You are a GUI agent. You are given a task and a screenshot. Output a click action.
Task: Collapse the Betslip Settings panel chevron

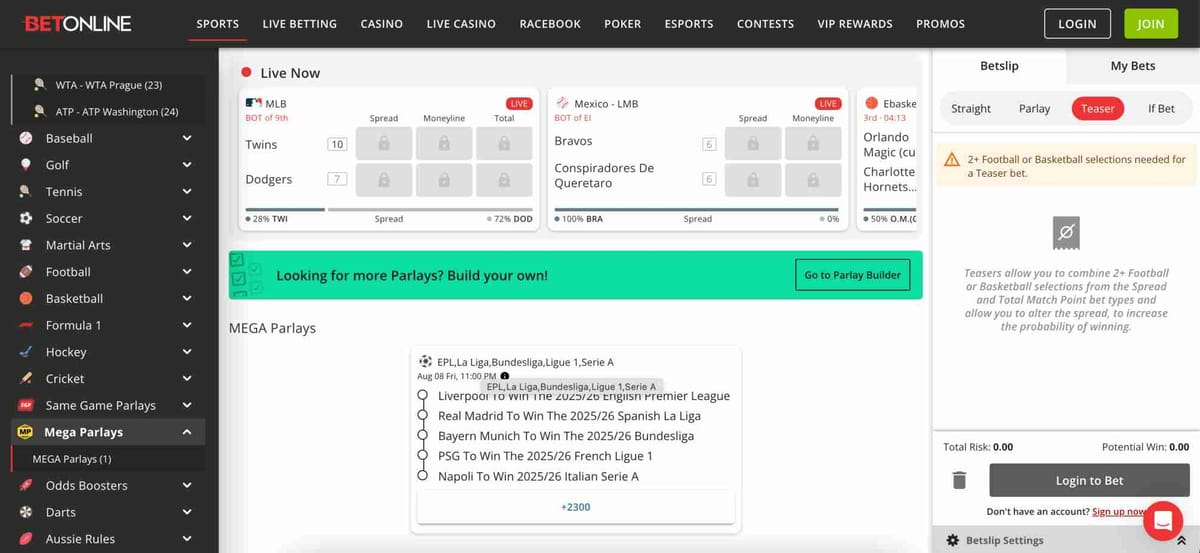click(1181, 540)
